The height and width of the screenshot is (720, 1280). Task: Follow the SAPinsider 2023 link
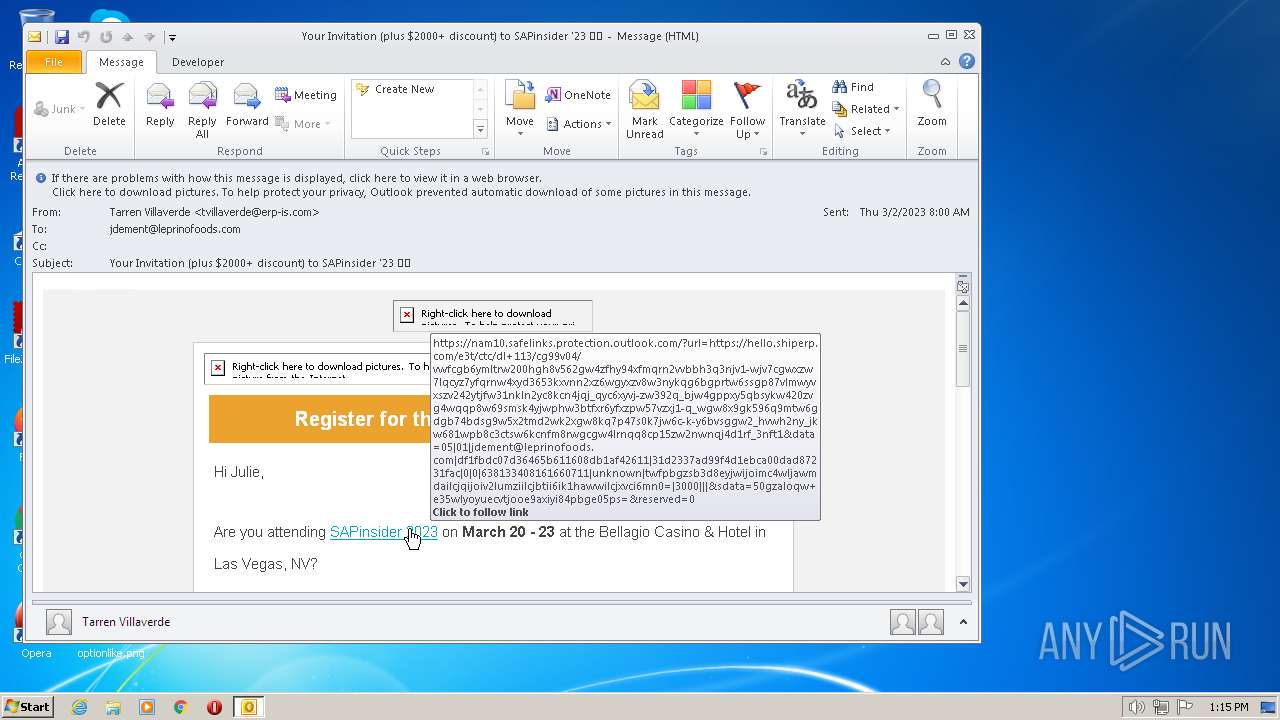[384, 532]
